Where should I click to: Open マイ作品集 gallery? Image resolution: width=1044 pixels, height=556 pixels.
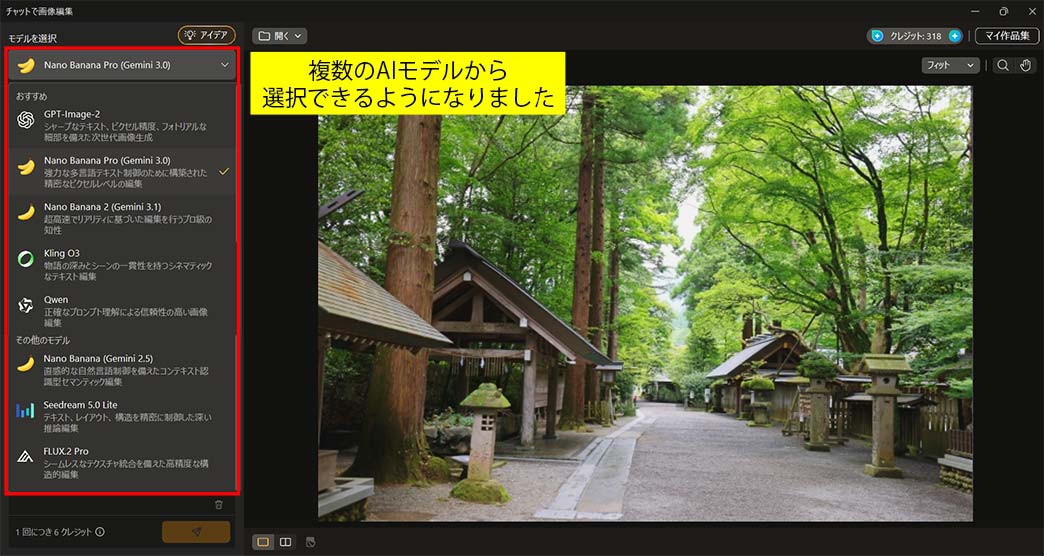pos(1007,36)
